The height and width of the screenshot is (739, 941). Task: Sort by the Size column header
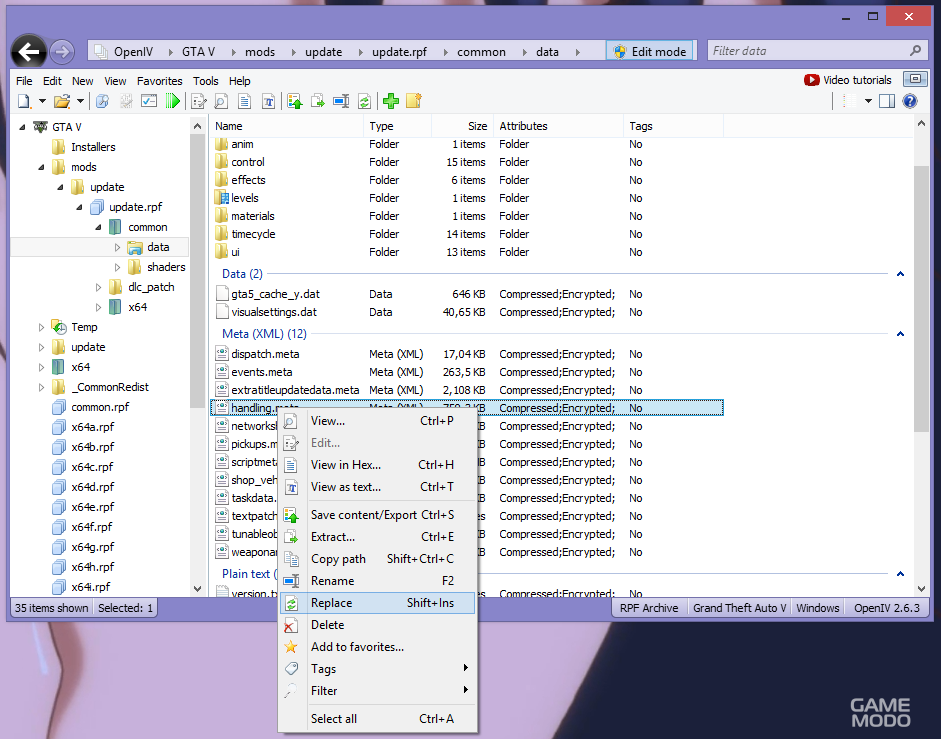462,126
